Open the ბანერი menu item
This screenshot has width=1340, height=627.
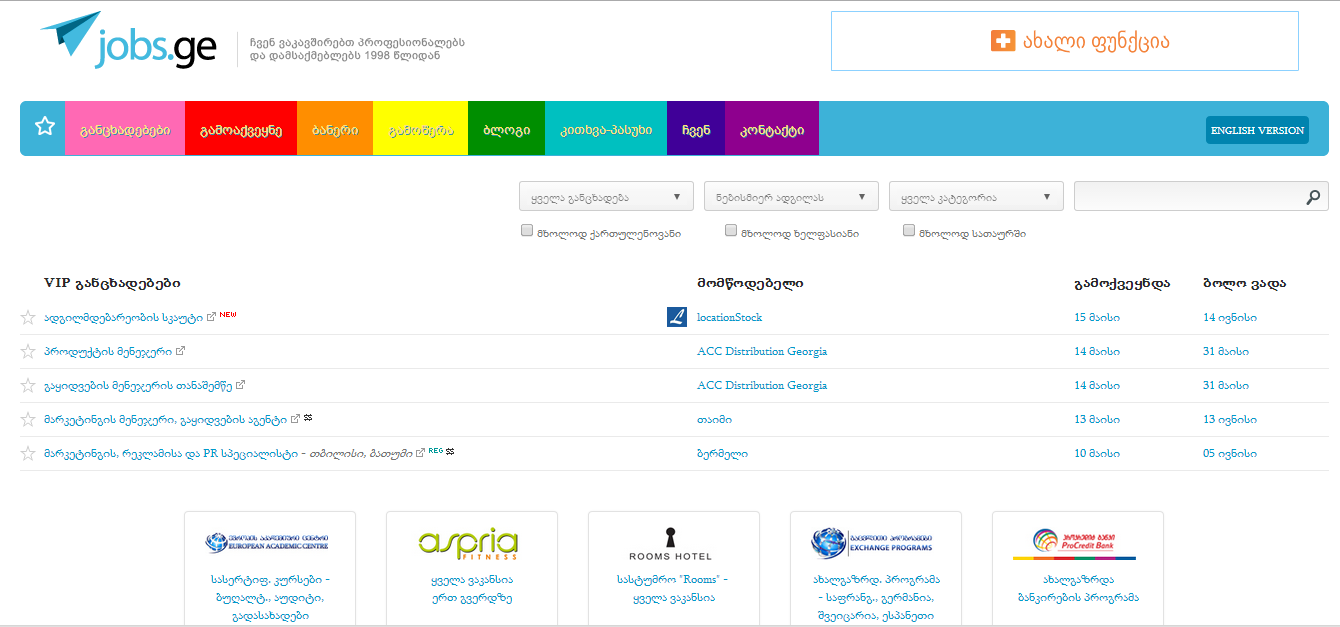(335, 129)
